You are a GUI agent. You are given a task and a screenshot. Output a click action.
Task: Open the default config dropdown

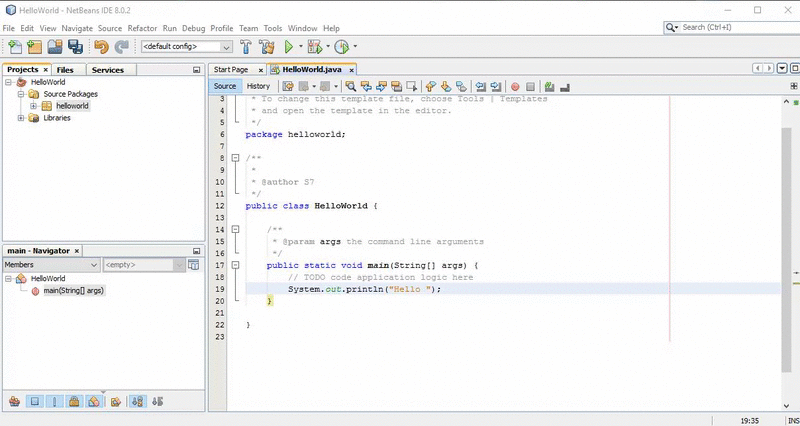tap(226, 47)
